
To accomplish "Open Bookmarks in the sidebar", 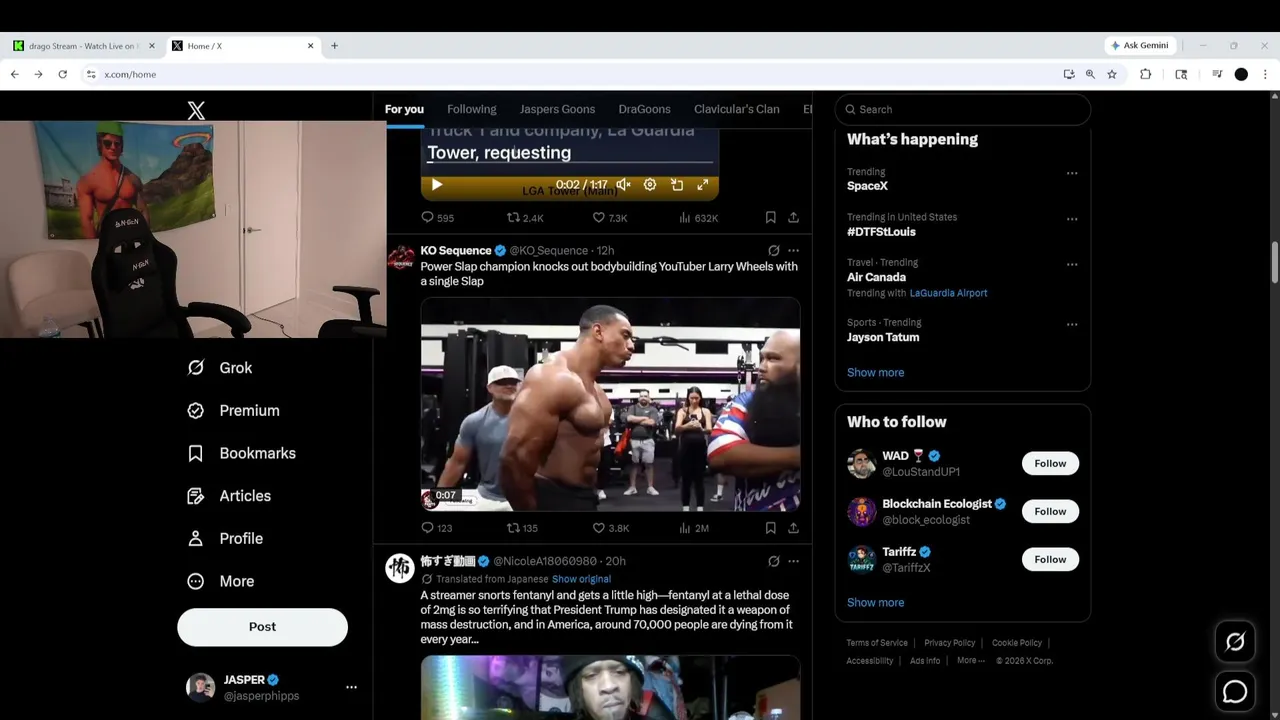I will point(242,453).
